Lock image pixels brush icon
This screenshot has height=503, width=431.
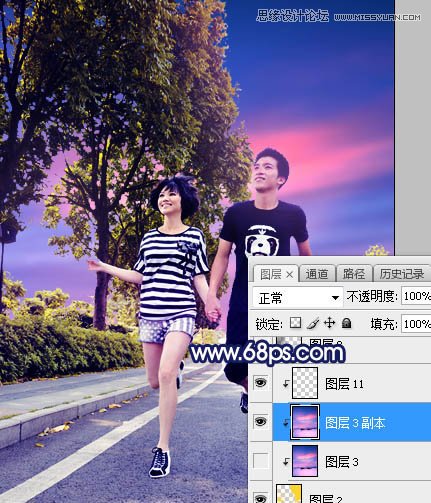312,323
